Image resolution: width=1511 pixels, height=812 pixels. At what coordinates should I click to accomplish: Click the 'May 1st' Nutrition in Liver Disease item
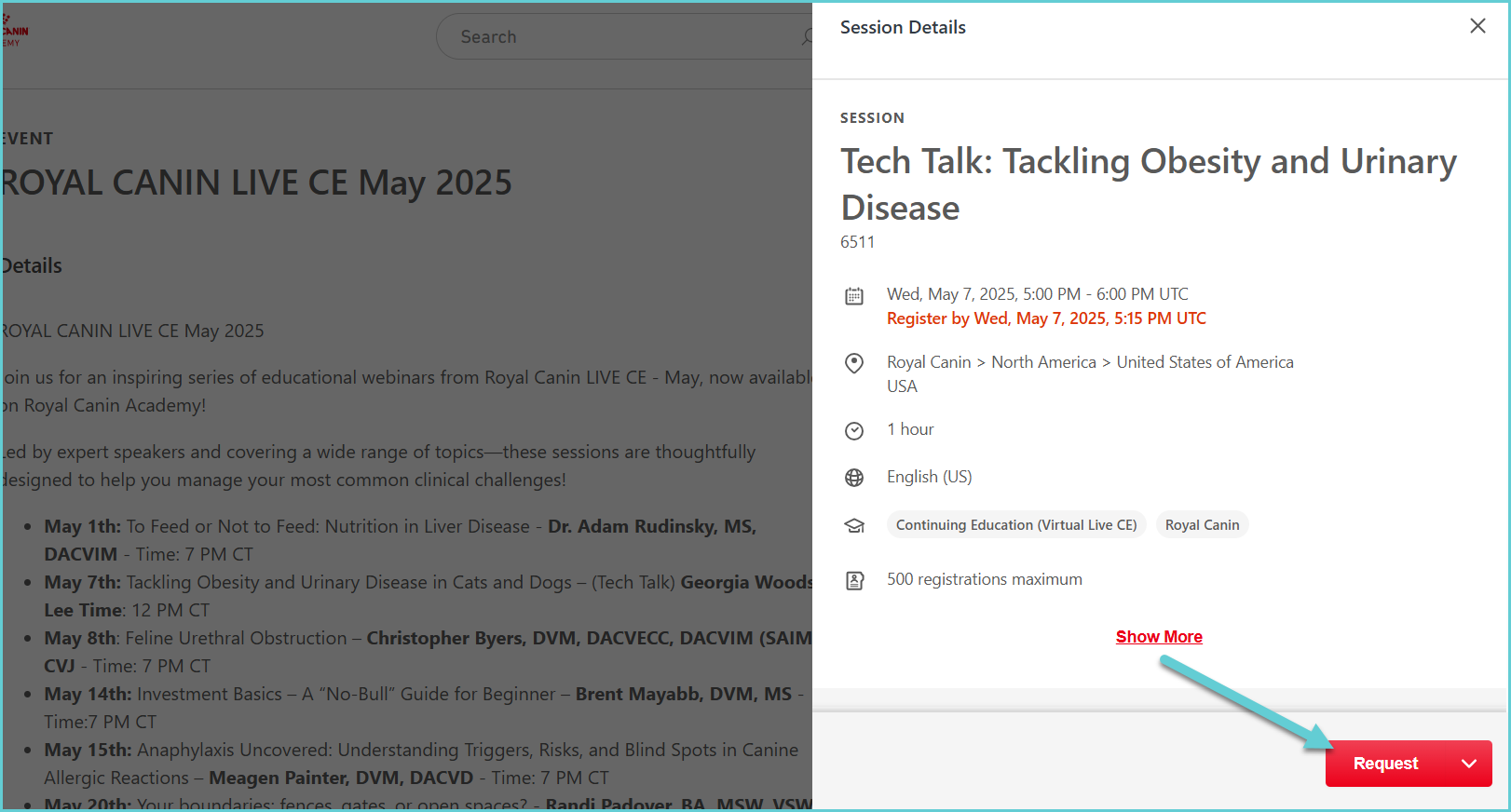coord(401,540)
